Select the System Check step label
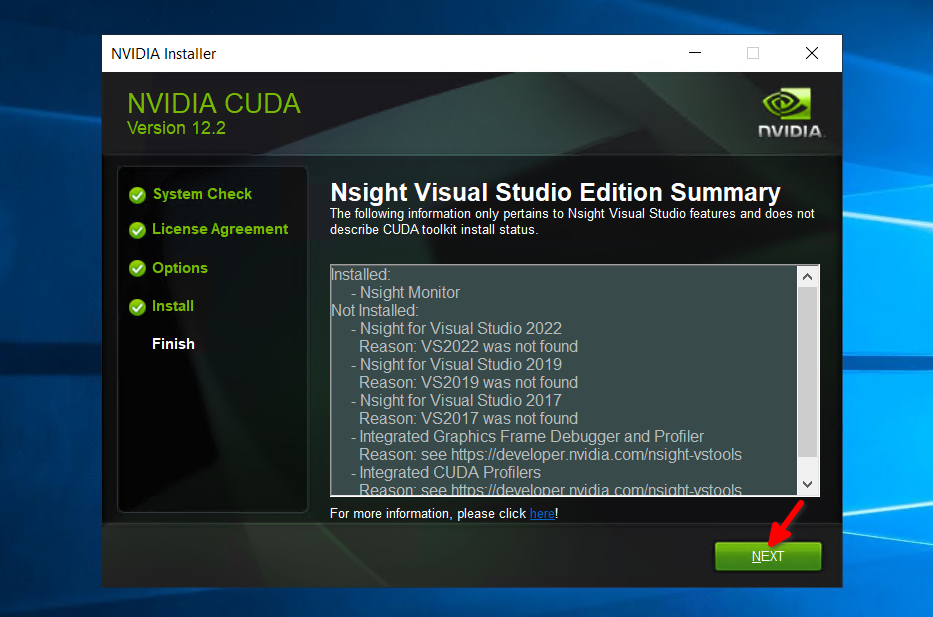 pos(202,194)
